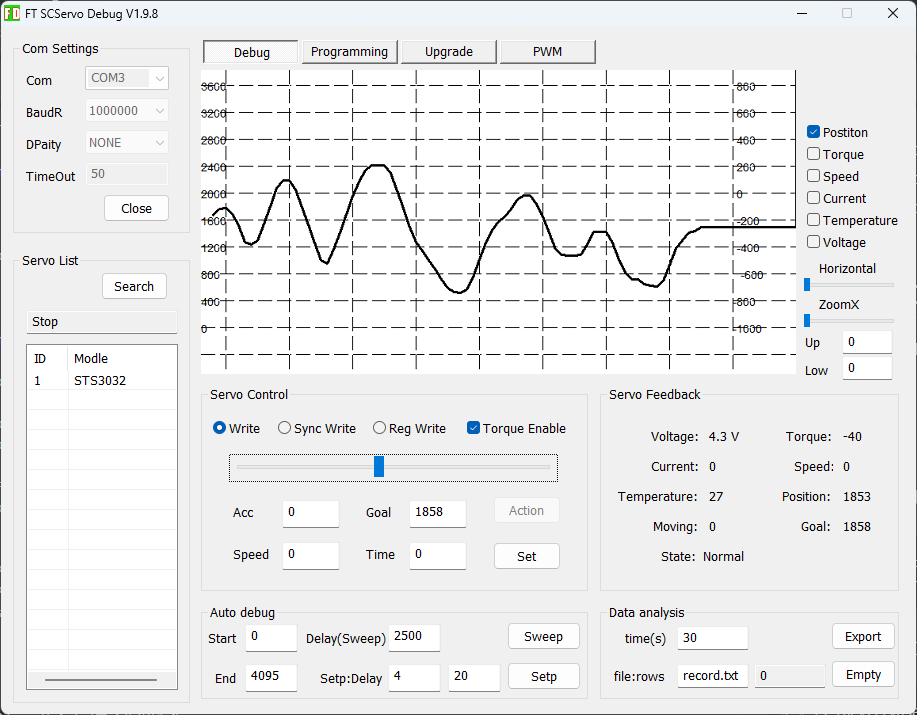Click the Close port button
Image resolution: width=917 pixels, height=715 pixels.
click(136, 208)
